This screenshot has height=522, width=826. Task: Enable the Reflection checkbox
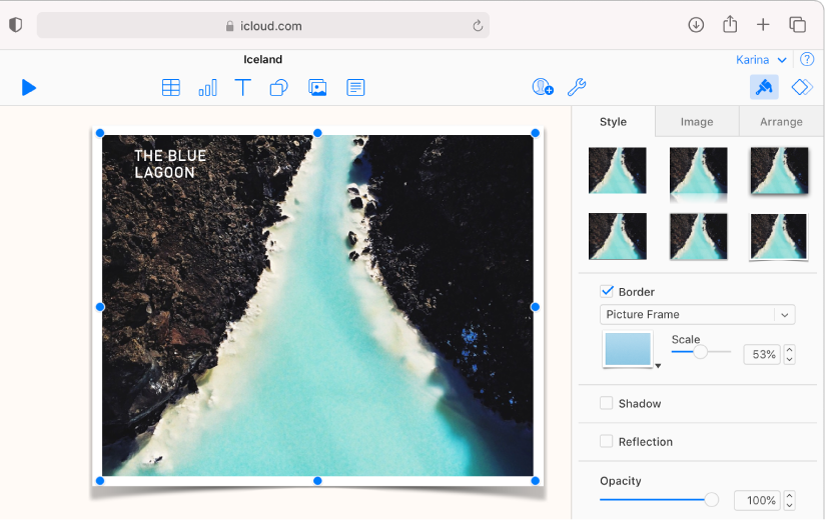[607, 442]
